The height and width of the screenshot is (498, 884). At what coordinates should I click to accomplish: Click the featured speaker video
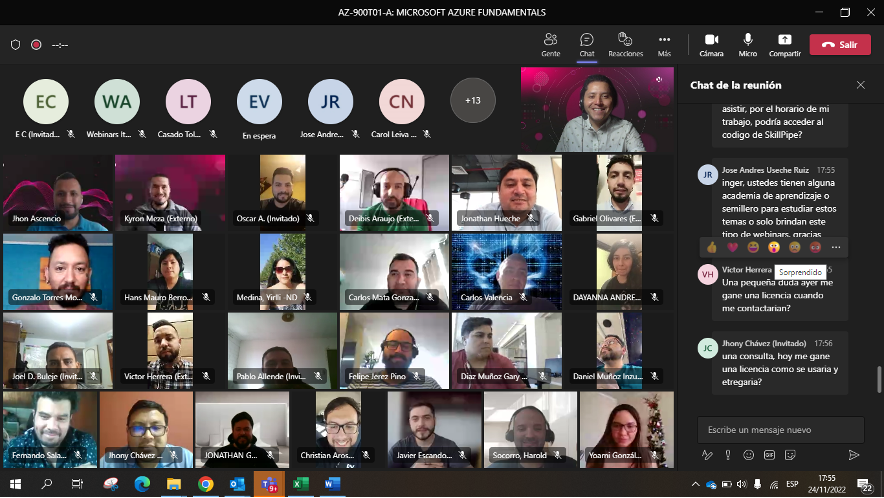(597, 109)
